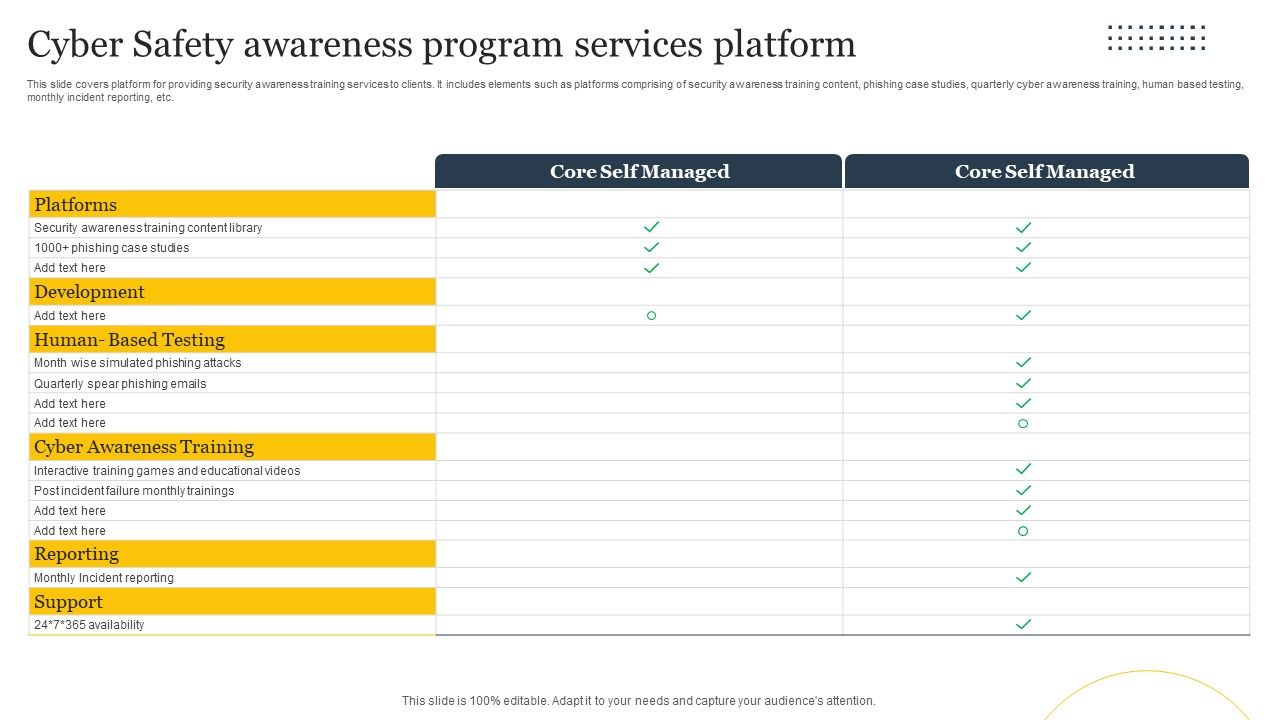The image size is (1280, 720).
Task: Click 'Post incident failure monthly trainings' label
Action: coord(134,491)
